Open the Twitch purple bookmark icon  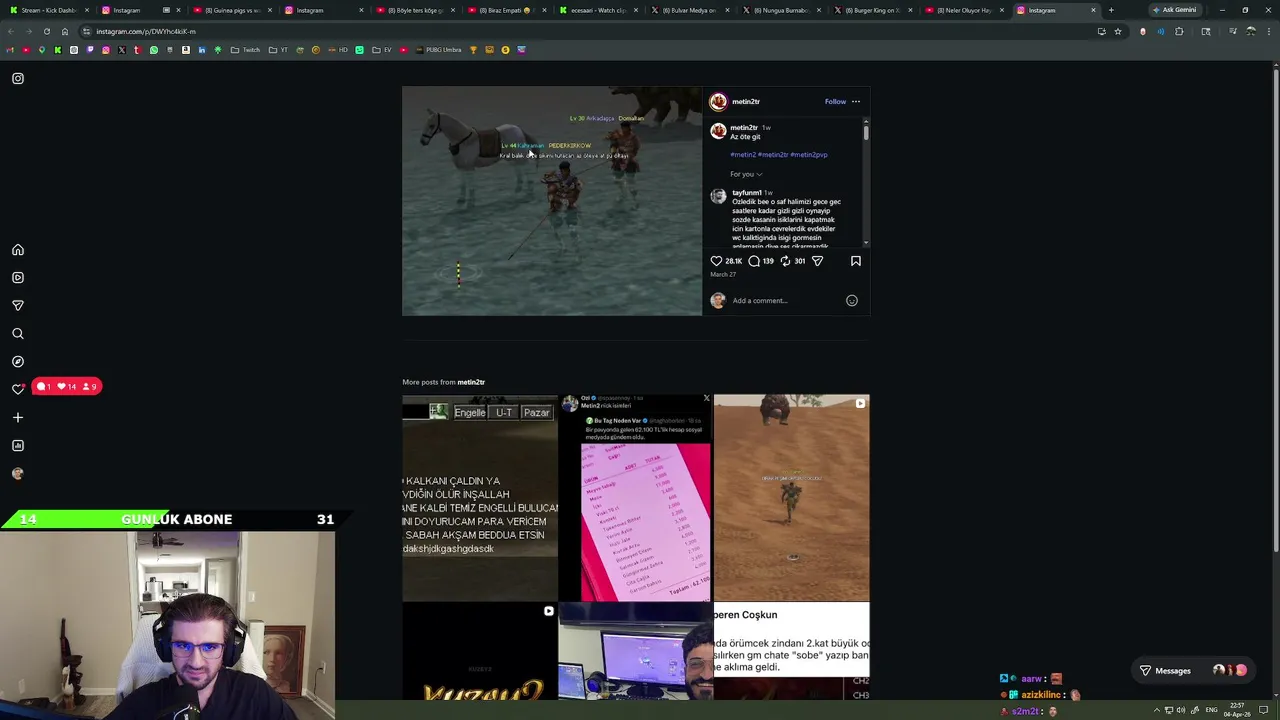pos(89,50)
